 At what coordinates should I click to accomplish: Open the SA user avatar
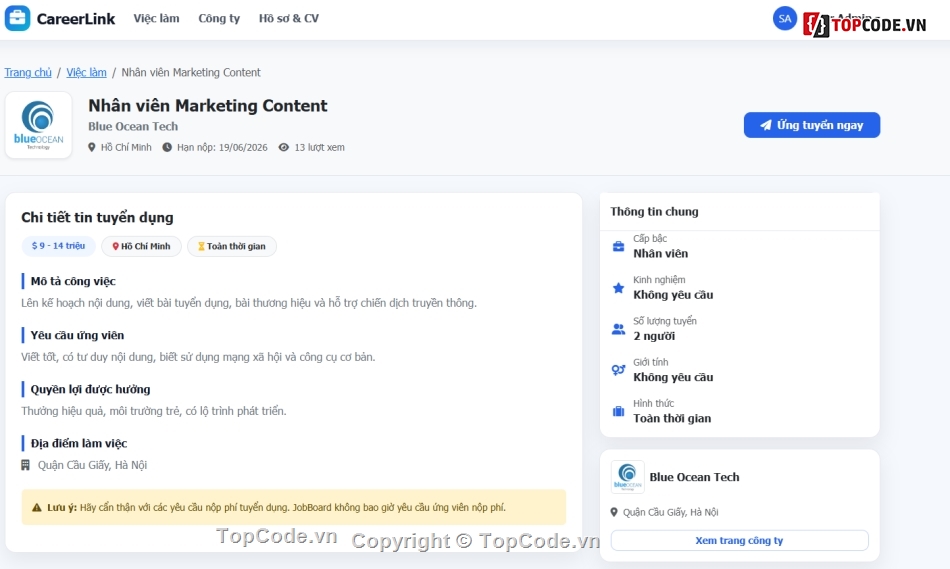click(785, 18)
